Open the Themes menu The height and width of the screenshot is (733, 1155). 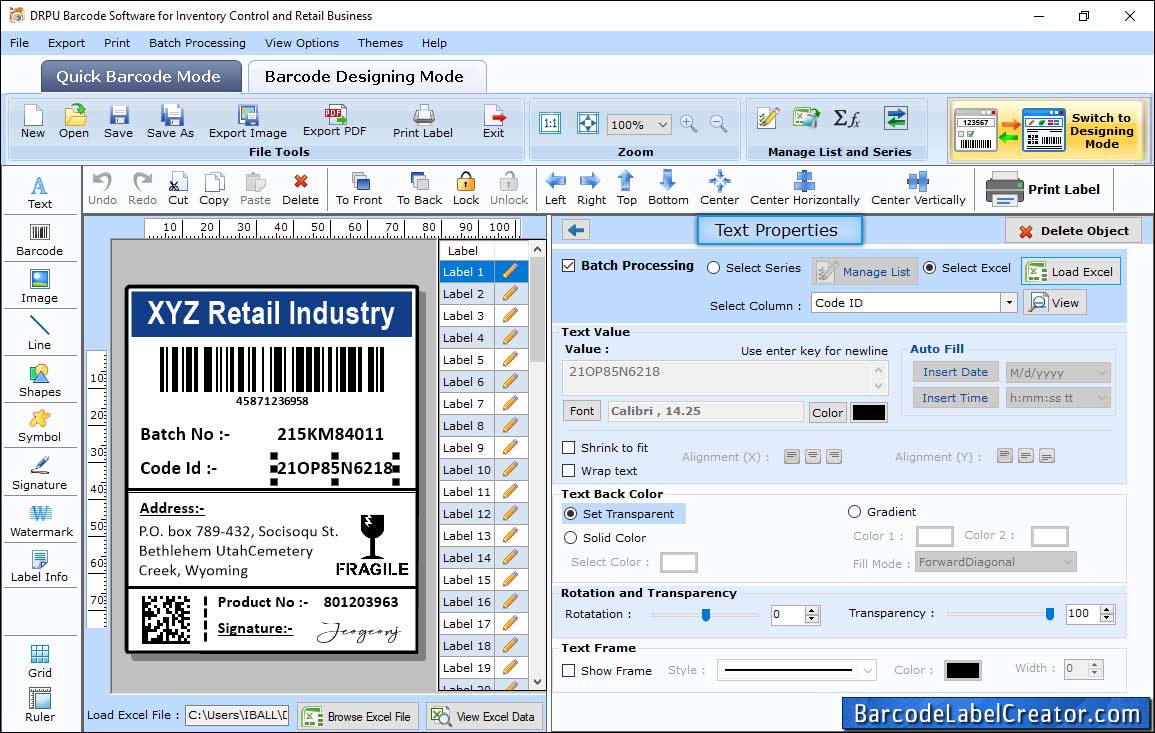pos(380,43)
